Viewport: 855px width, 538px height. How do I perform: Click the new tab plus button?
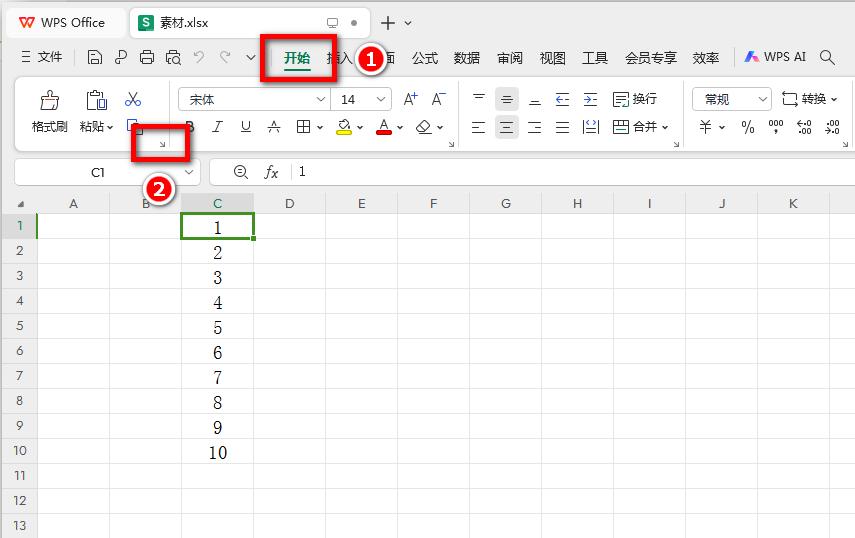click(388, 23)
